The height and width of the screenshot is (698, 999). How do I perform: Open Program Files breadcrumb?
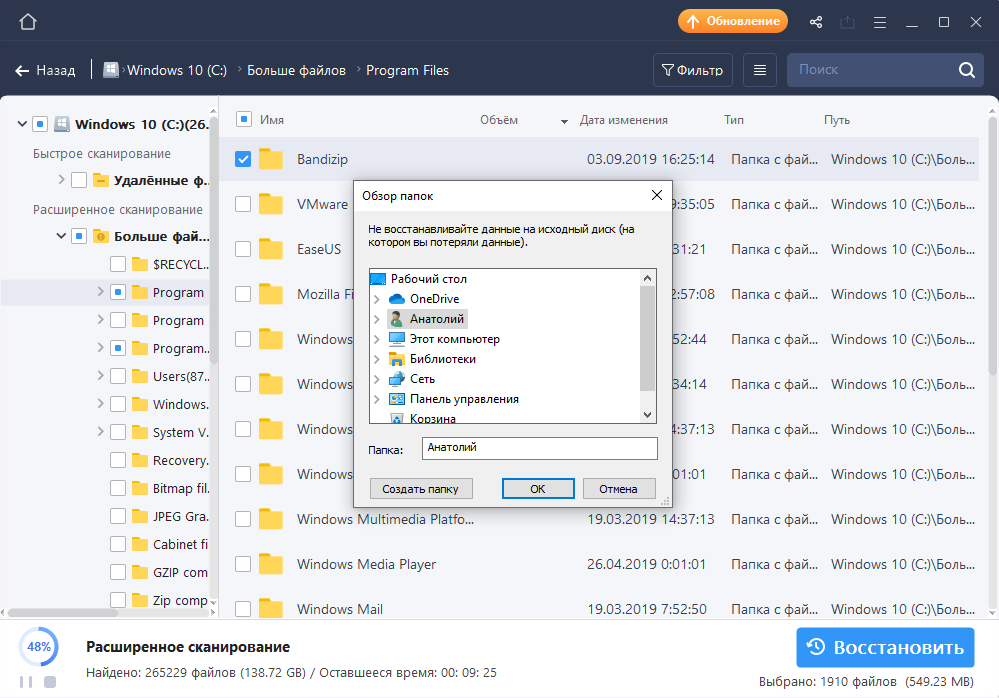point(407,70)
